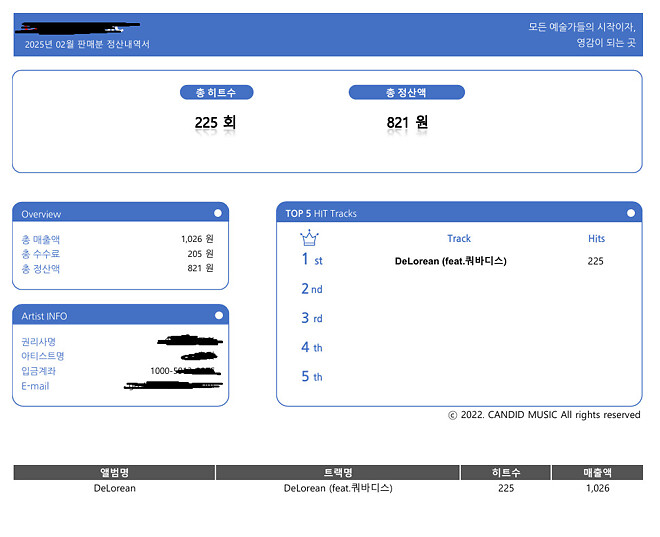Click the Hits column header
Screen dimensions: 660x537
click(596, 239)
